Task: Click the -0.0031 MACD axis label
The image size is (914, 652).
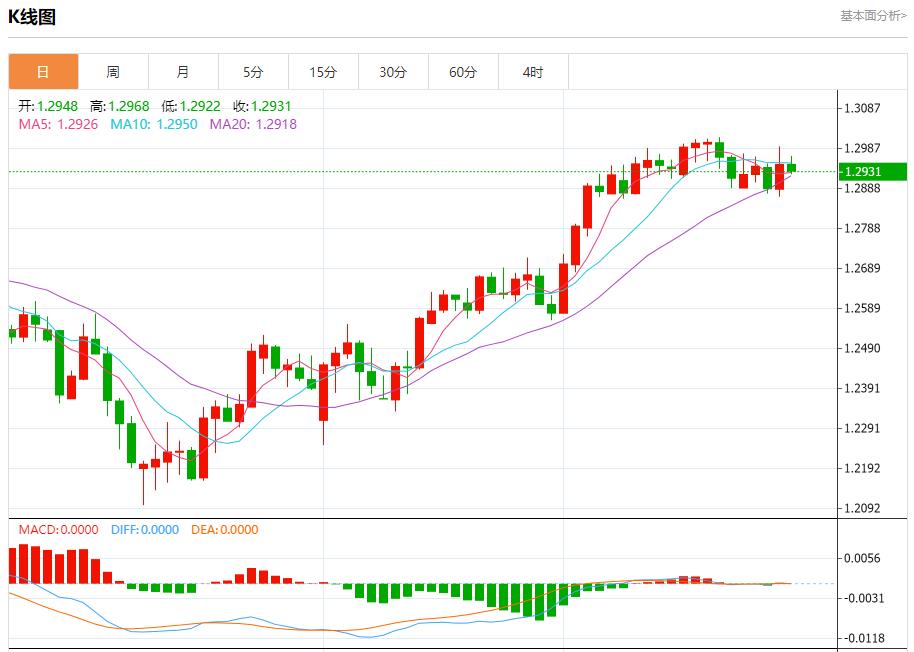Action: pos(864,598)
